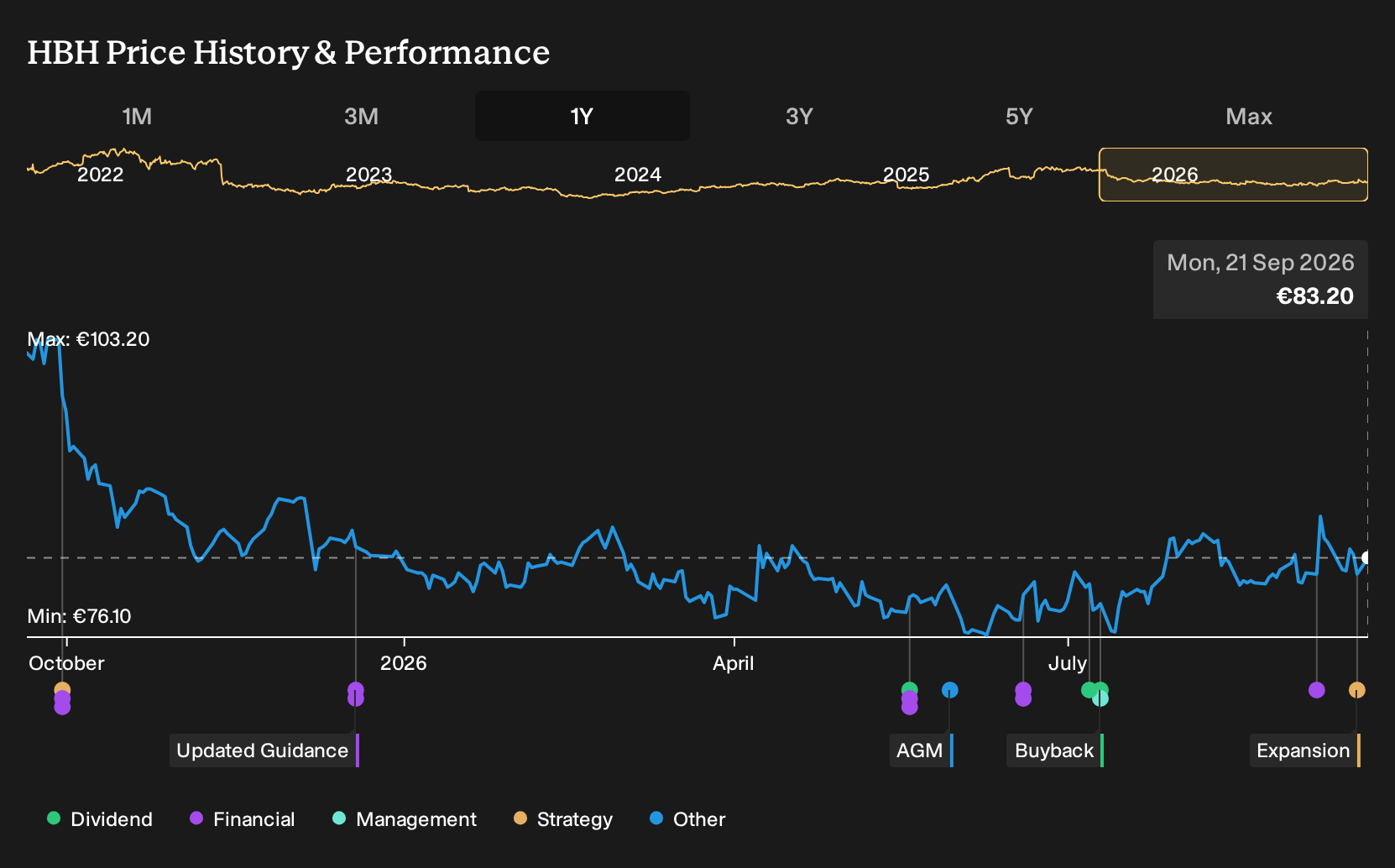The width and height of the screenshot is (1395, 868).
Task: Select the lone purple Financial marker near September
Action: tap(1317, 690)
